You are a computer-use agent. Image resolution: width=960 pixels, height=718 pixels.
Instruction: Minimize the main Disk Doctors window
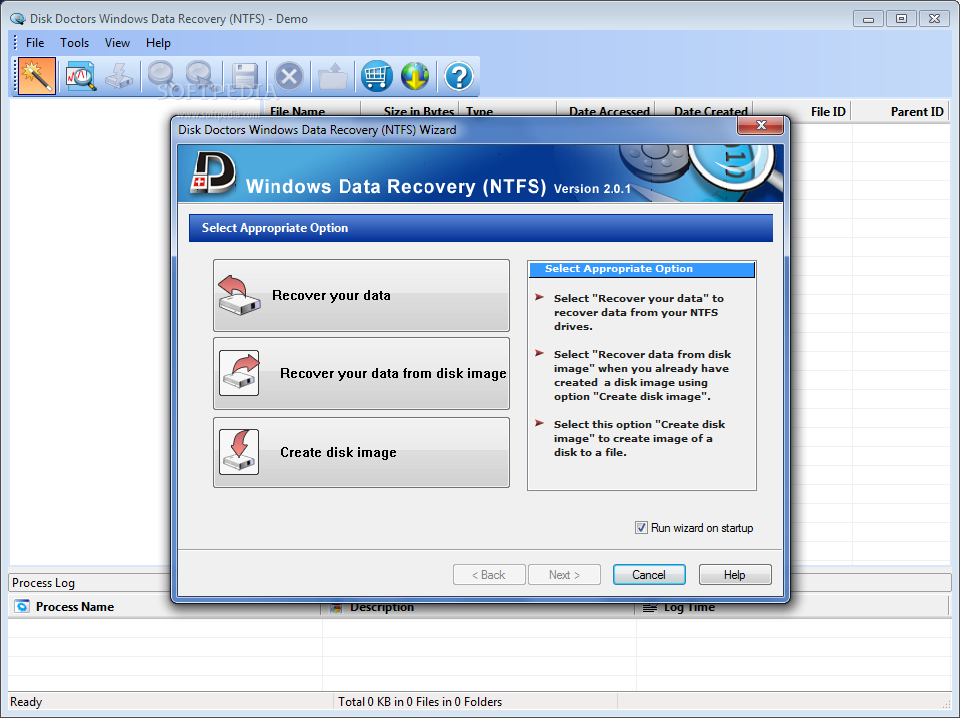(x=868, y=19)
